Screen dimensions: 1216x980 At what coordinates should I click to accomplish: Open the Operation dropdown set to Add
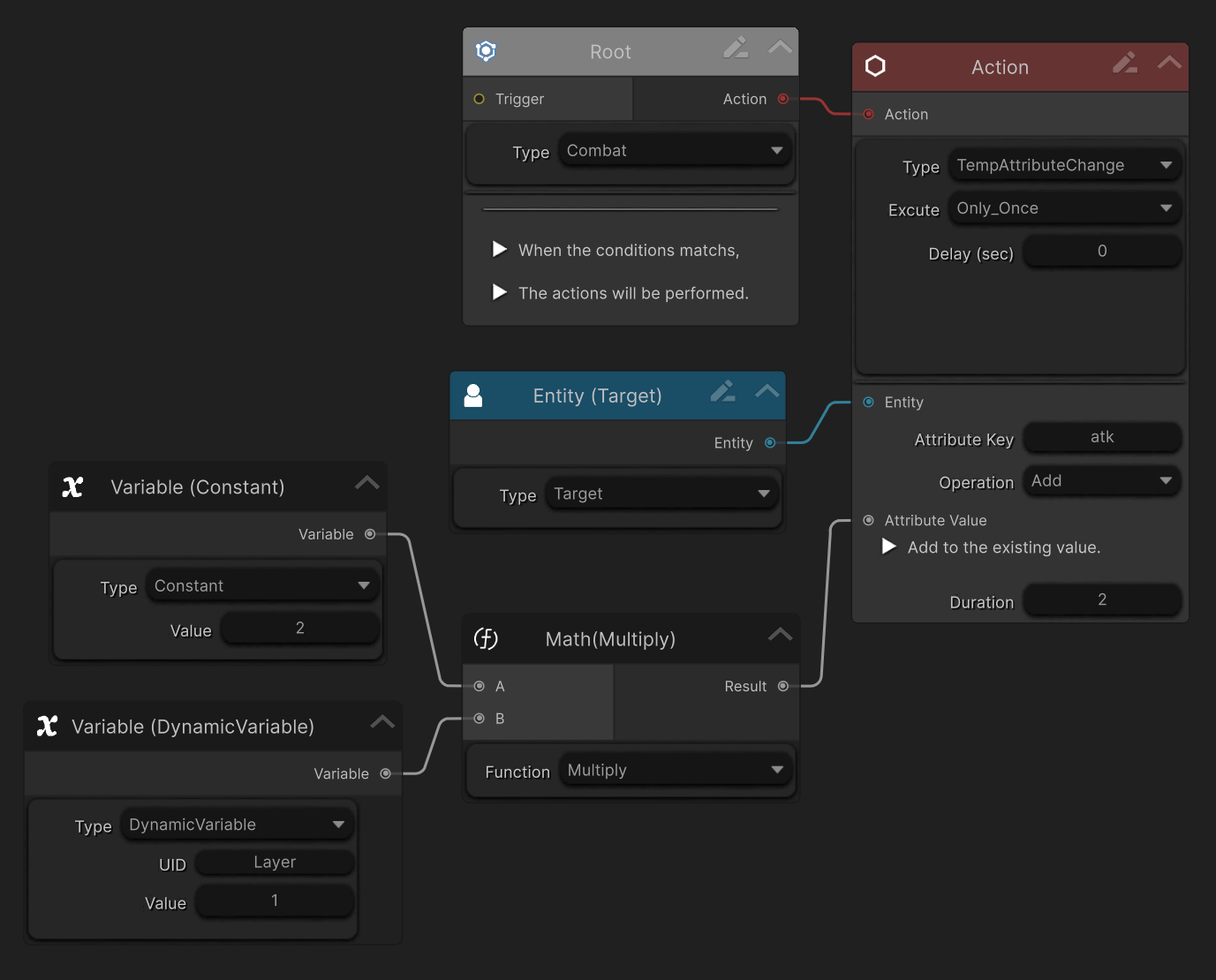point(1101,481)
